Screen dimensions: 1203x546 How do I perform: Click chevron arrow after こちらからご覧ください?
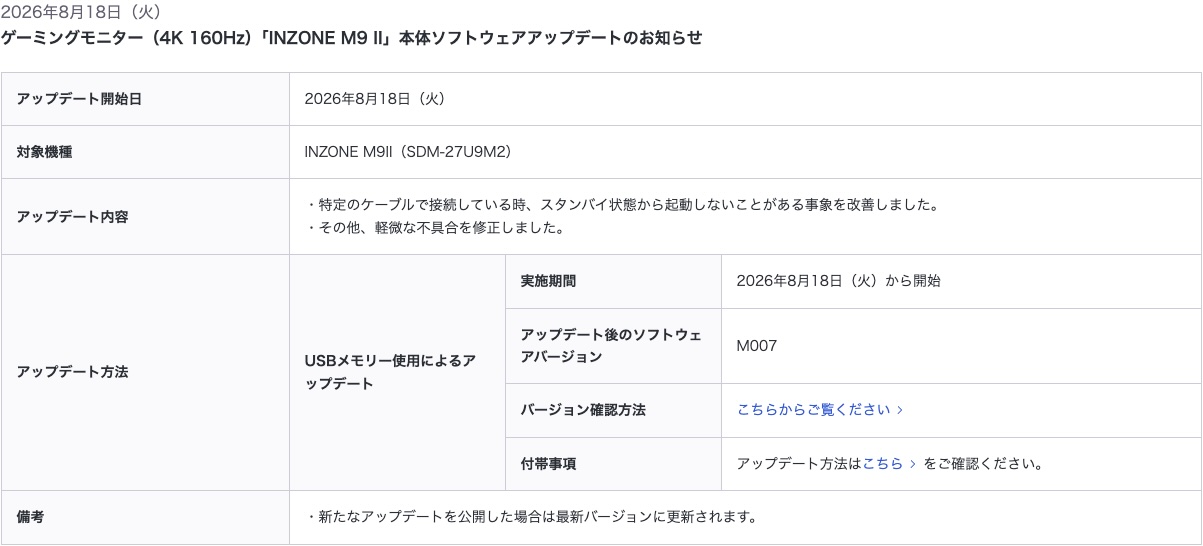coord(900,410)
